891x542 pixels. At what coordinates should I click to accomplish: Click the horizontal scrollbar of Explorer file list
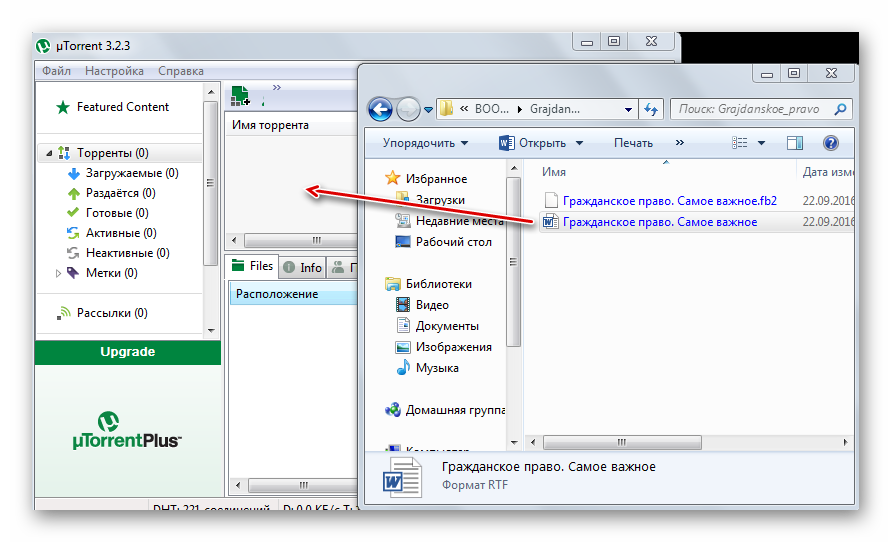click(622, 442)
